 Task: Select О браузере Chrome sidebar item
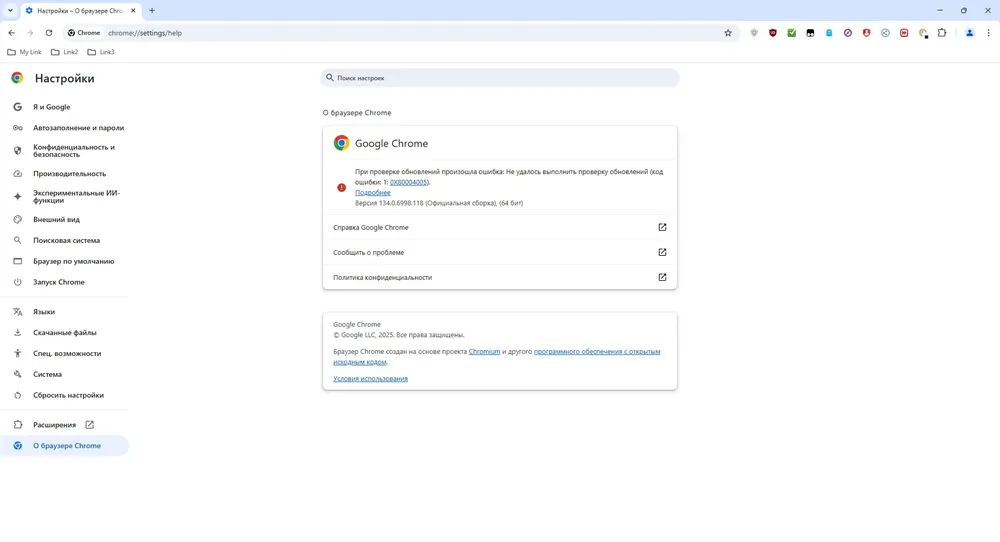(64, 446)
